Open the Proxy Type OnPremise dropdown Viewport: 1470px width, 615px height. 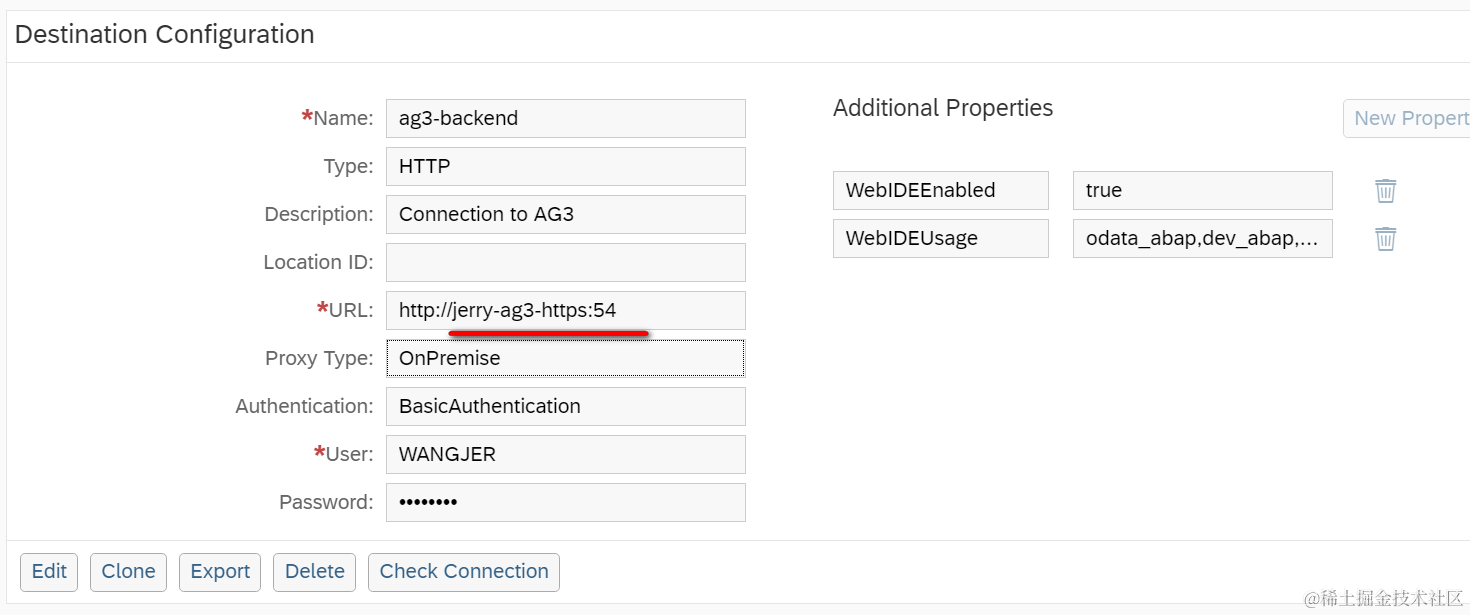tap(565, 358)
